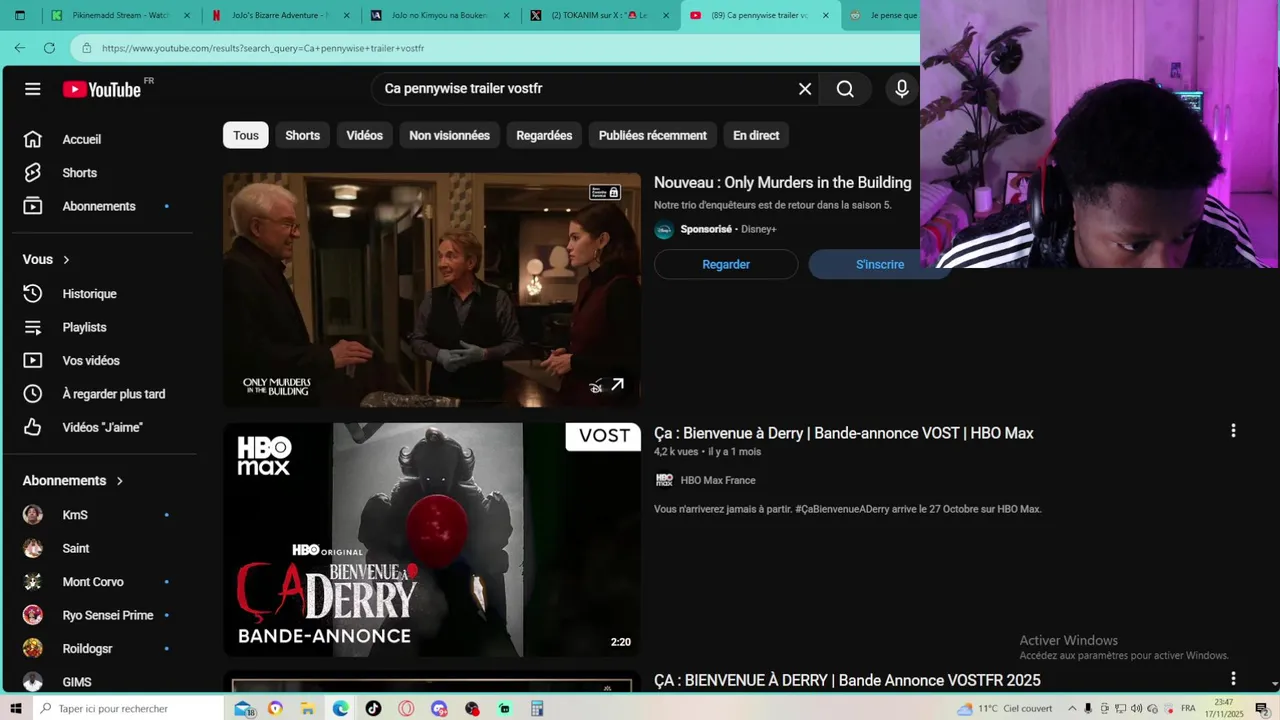The image size is (1280, 720).
Task: Start voice search with the microphone
Action: coord(902,89)
